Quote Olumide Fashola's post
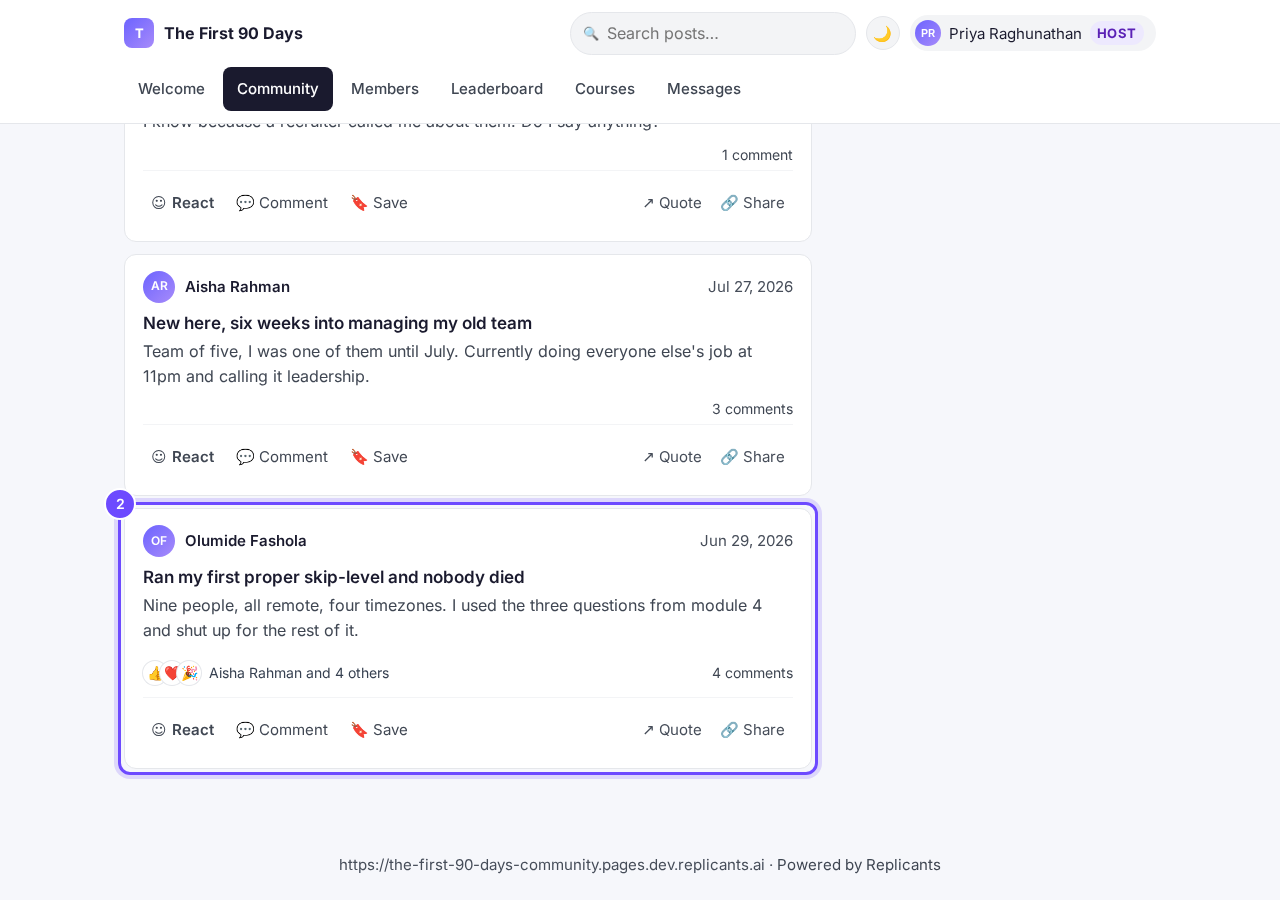 (x=672, y=730)
